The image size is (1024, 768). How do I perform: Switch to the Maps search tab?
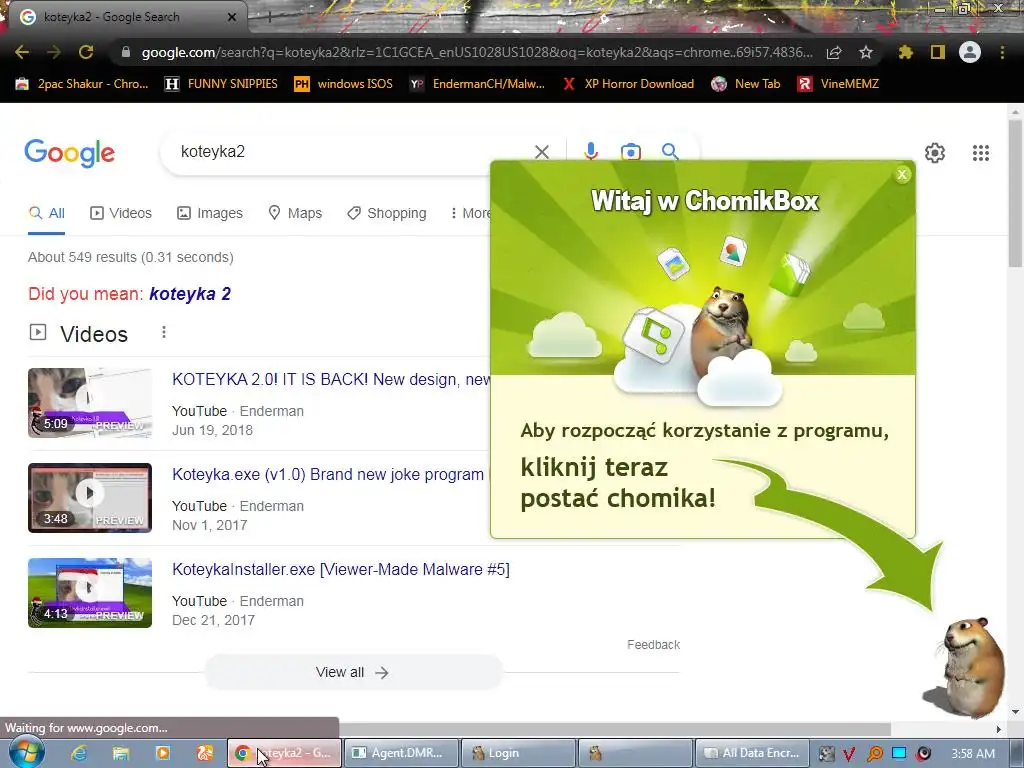295,213
